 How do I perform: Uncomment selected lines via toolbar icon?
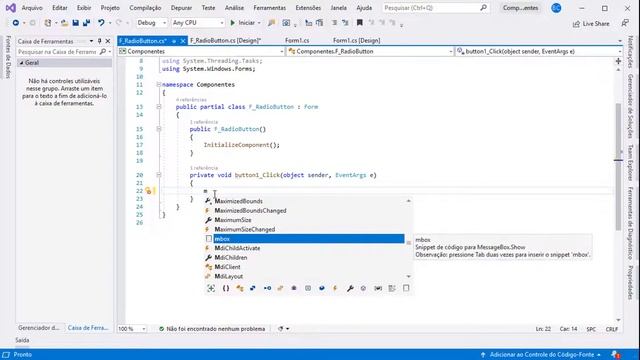tap(345, 23)
